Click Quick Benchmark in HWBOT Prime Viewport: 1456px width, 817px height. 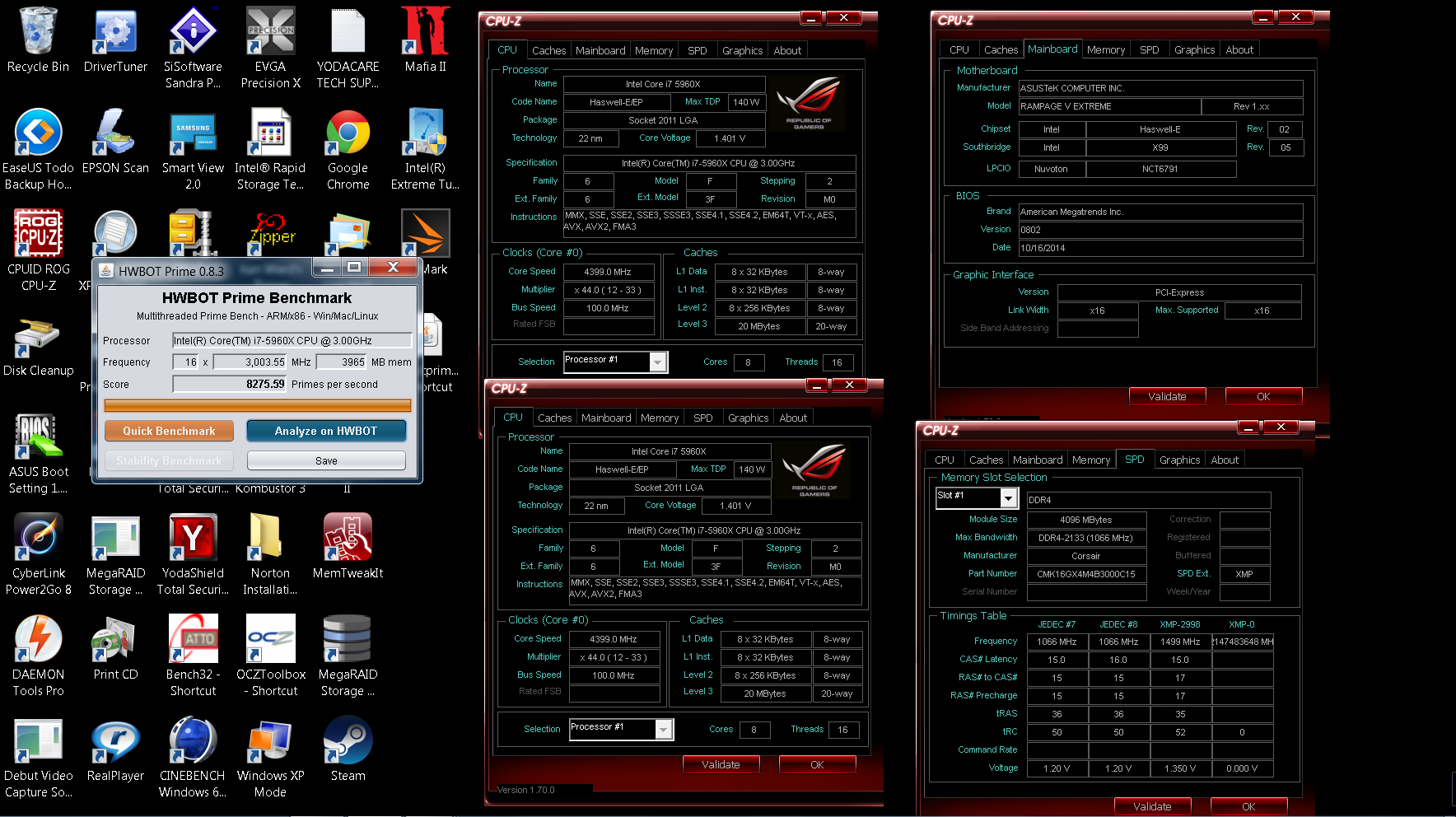(169, 431)
